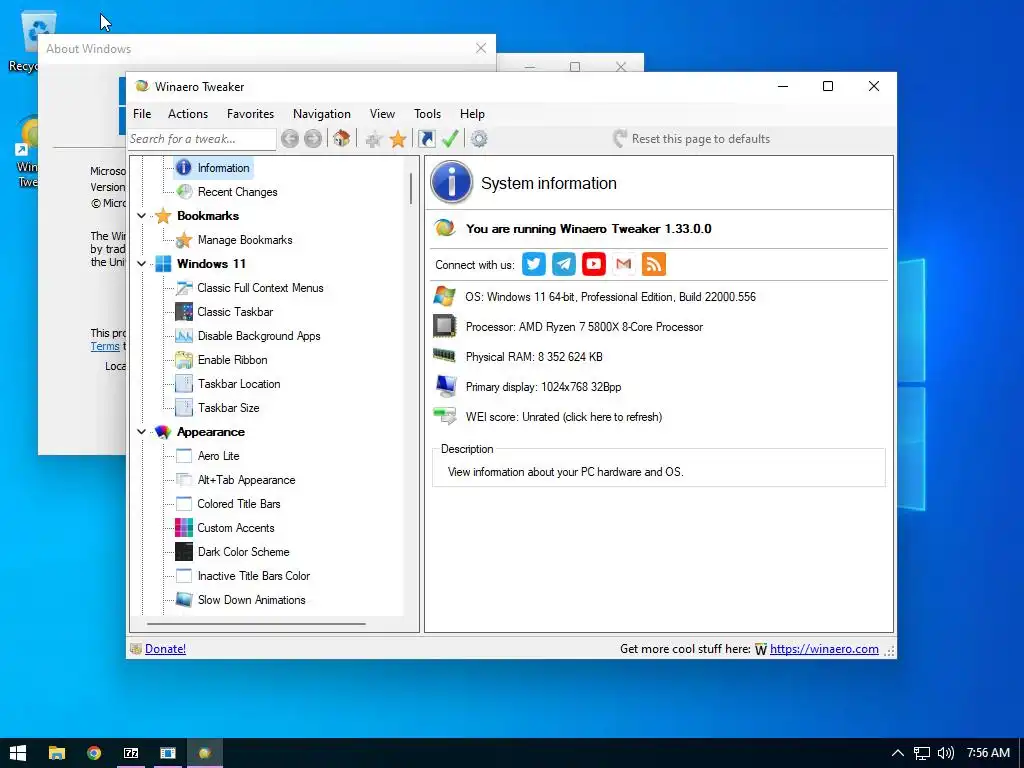The image size is (1024, 768).
Task: Open bookmarks with the gold star toolbar icon
Action: 398,138
